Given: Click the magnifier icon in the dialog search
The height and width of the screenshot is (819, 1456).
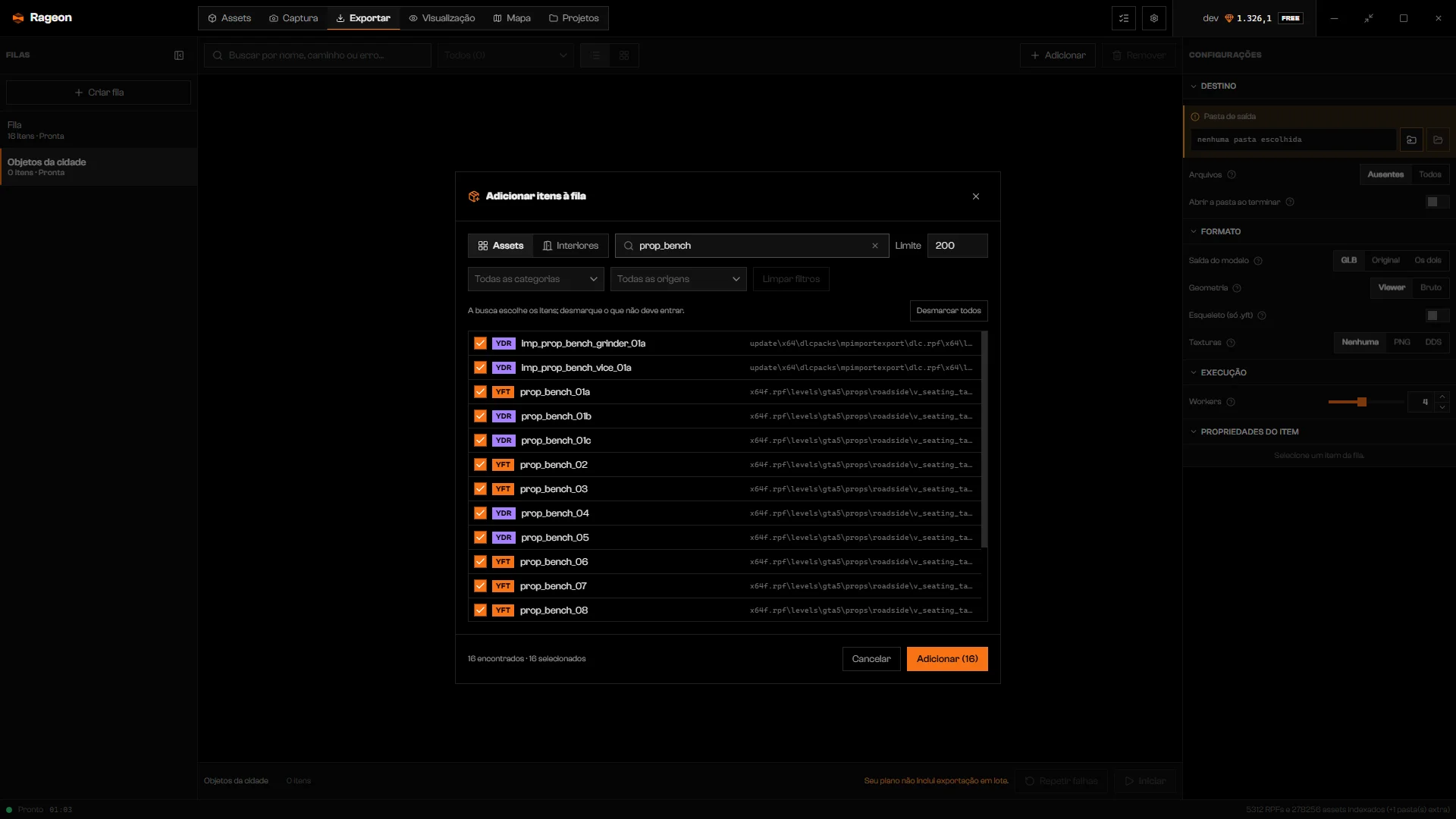Looking at the screenshot, I should (x=629, y=246).
